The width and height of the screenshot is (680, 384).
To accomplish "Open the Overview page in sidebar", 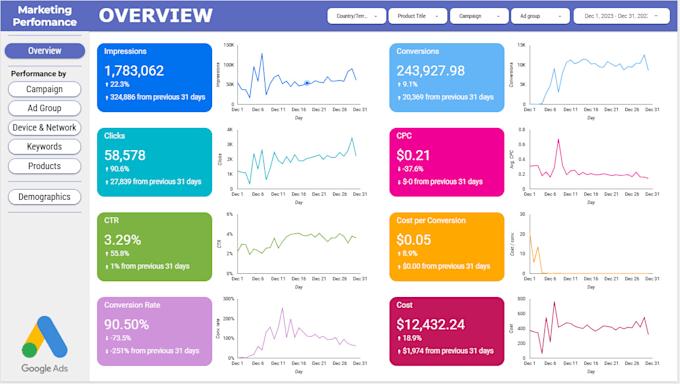I will pyautogui.click(x=45, y=51).
